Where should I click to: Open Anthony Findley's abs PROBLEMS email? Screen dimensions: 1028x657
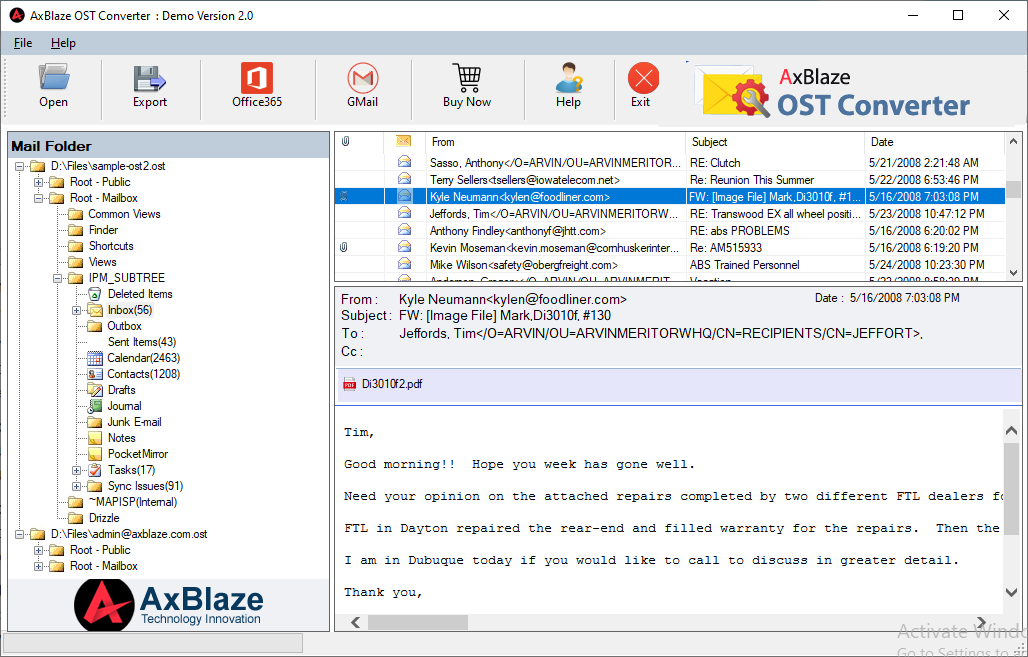670,231
